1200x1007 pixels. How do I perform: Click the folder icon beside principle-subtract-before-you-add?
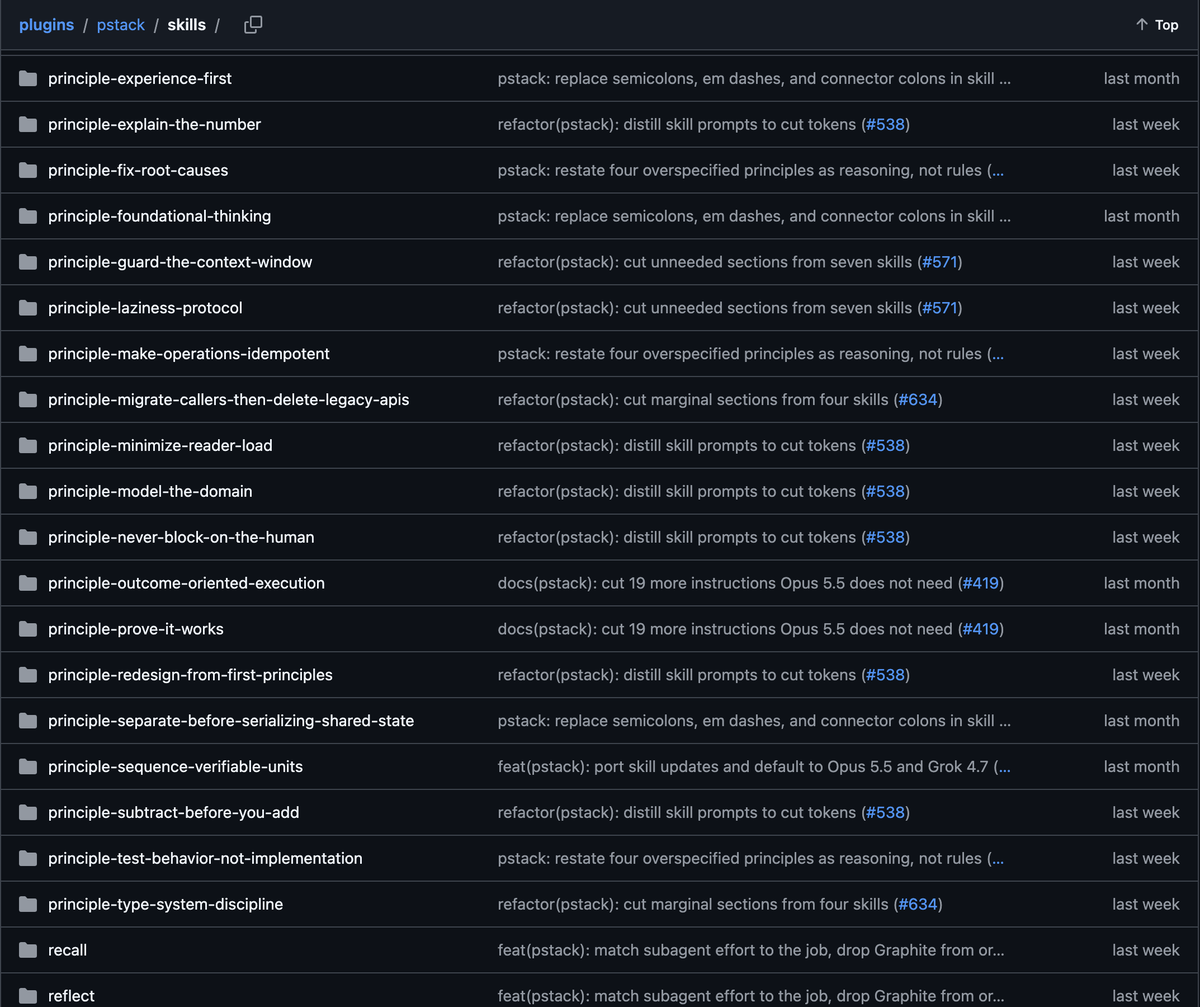click(x=28, y=812)
